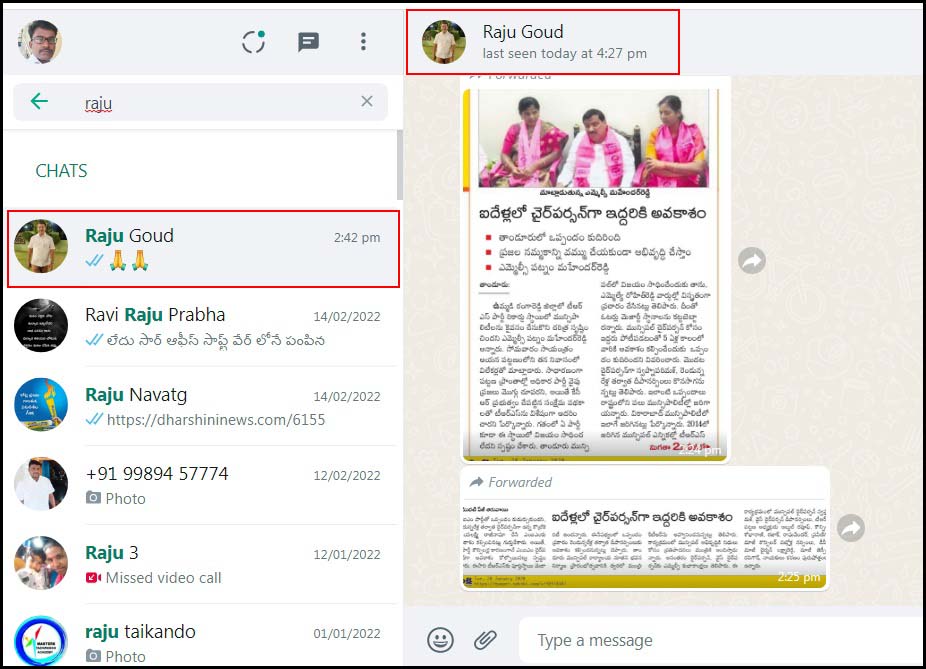The height and width of the screenshot is (669, 926).
Task: Open your own profile picture
Action: pyautogui.click(x=38, y=42)
